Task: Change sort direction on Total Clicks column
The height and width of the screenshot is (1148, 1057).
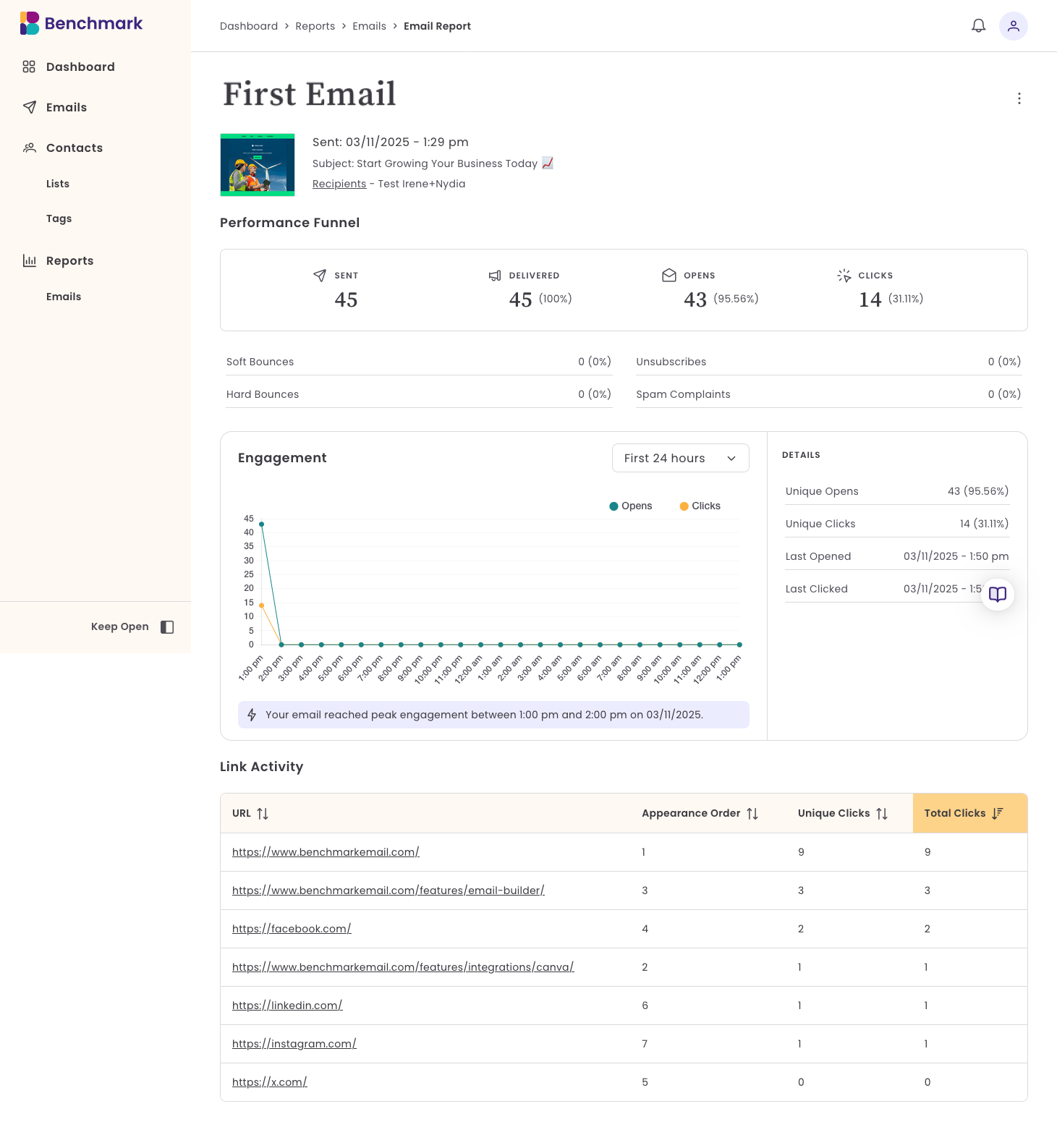Action: [998, 813]
